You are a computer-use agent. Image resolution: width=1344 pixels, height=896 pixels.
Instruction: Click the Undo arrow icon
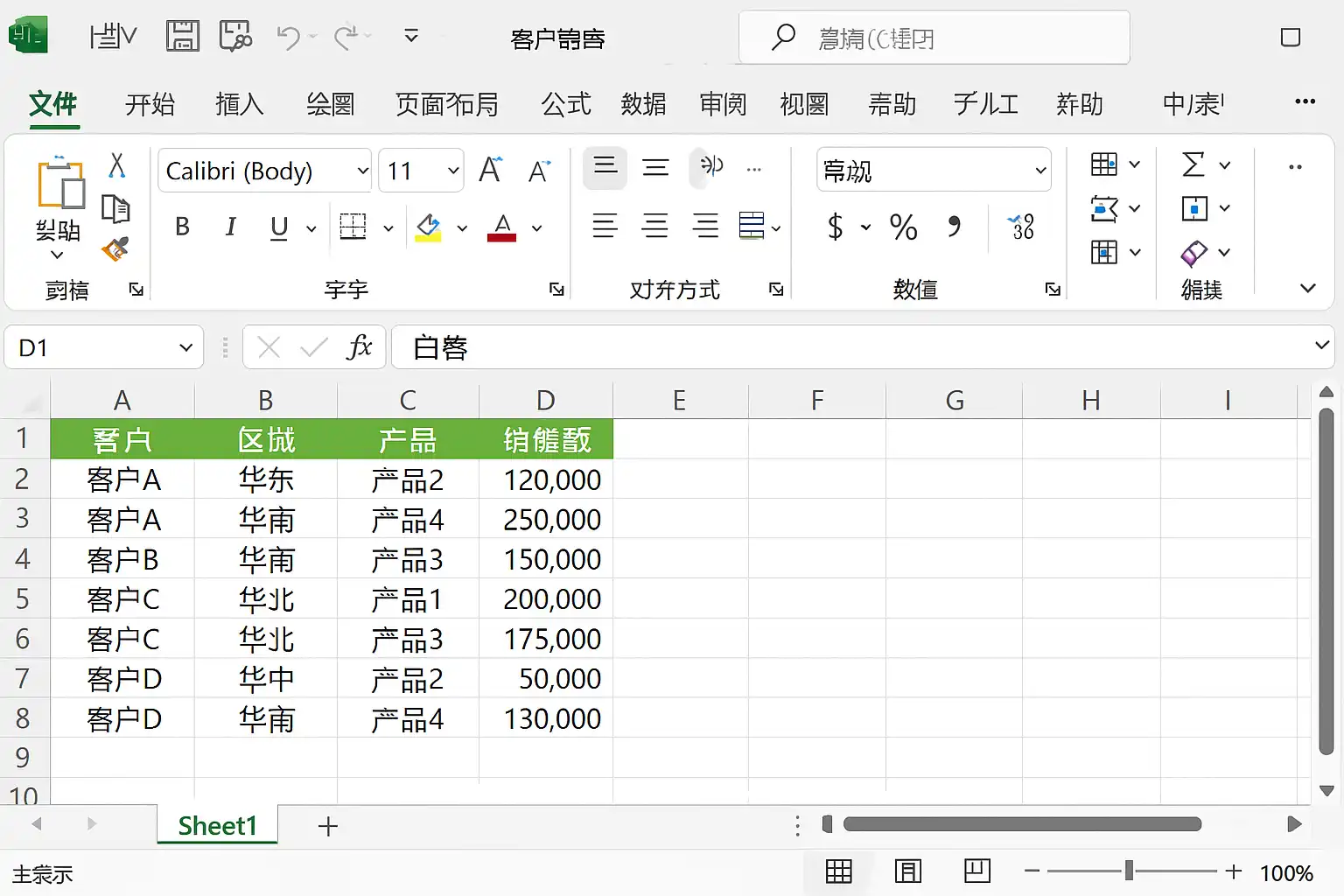(x=288, y=37)
